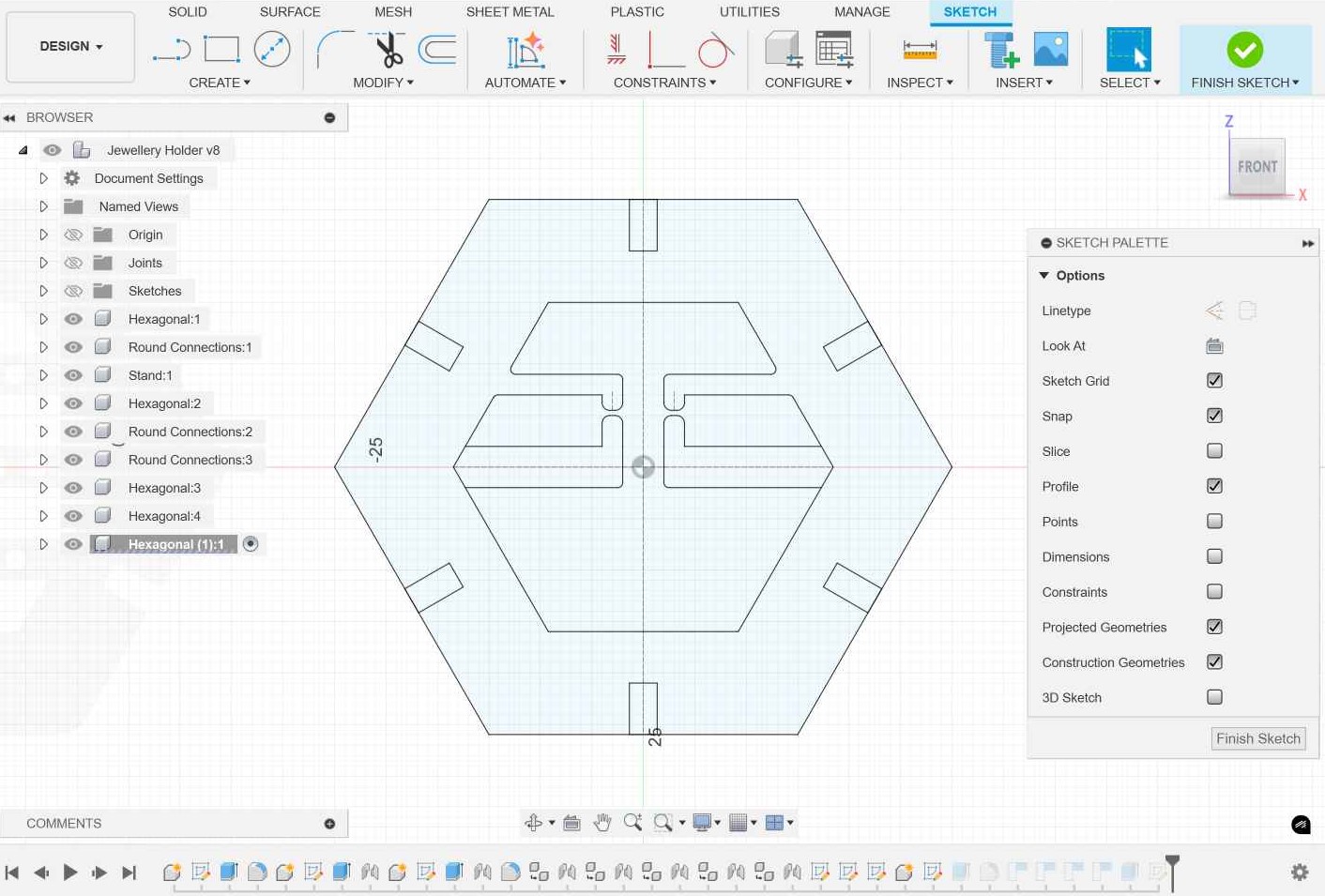
Task: Click the Insert Image icon
Action: pos(1051,49)
